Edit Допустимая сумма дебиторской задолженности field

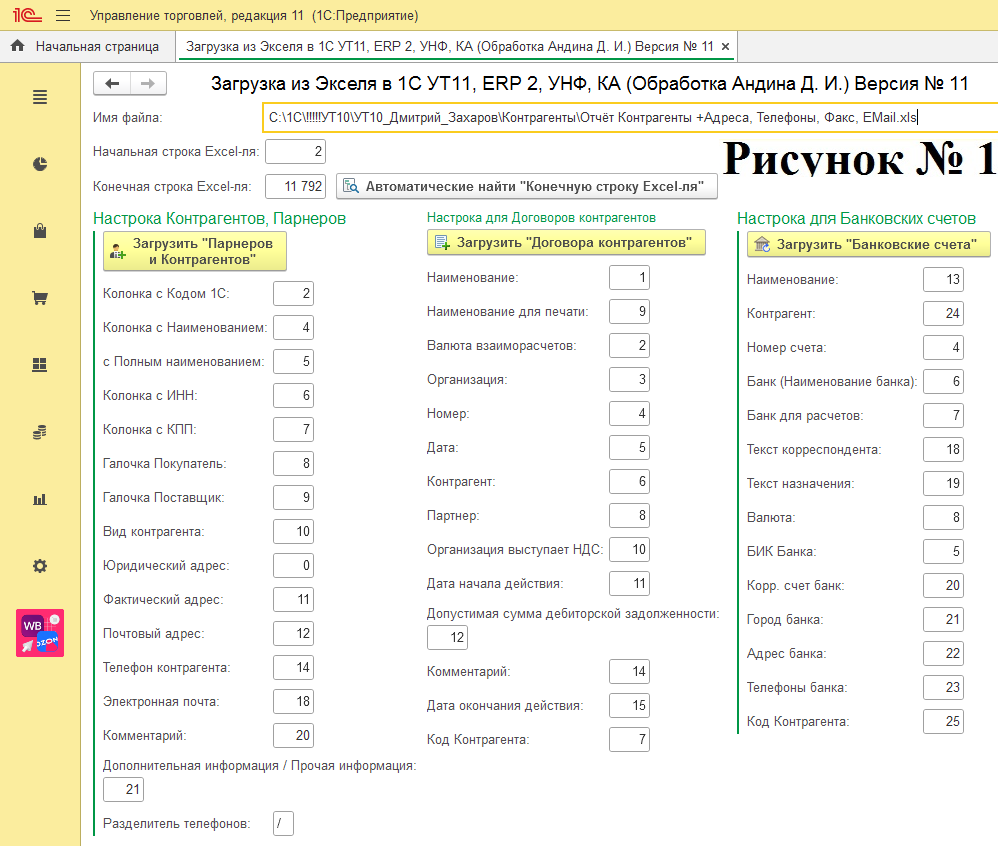[x=447, y=637]
